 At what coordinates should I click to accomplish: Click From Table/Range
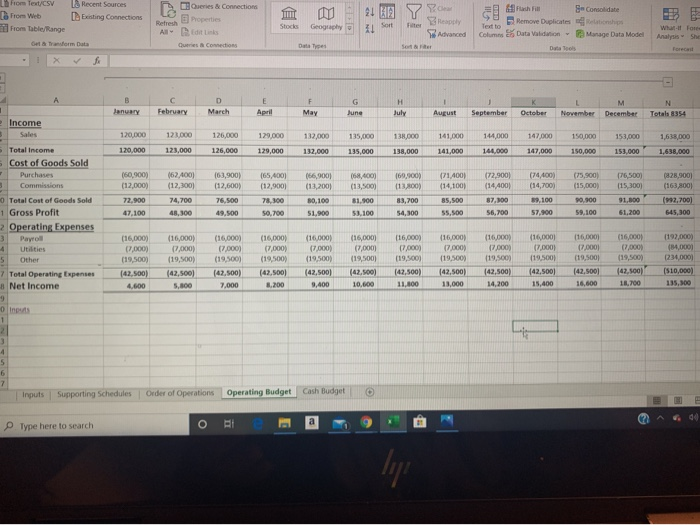click(33, 29)
